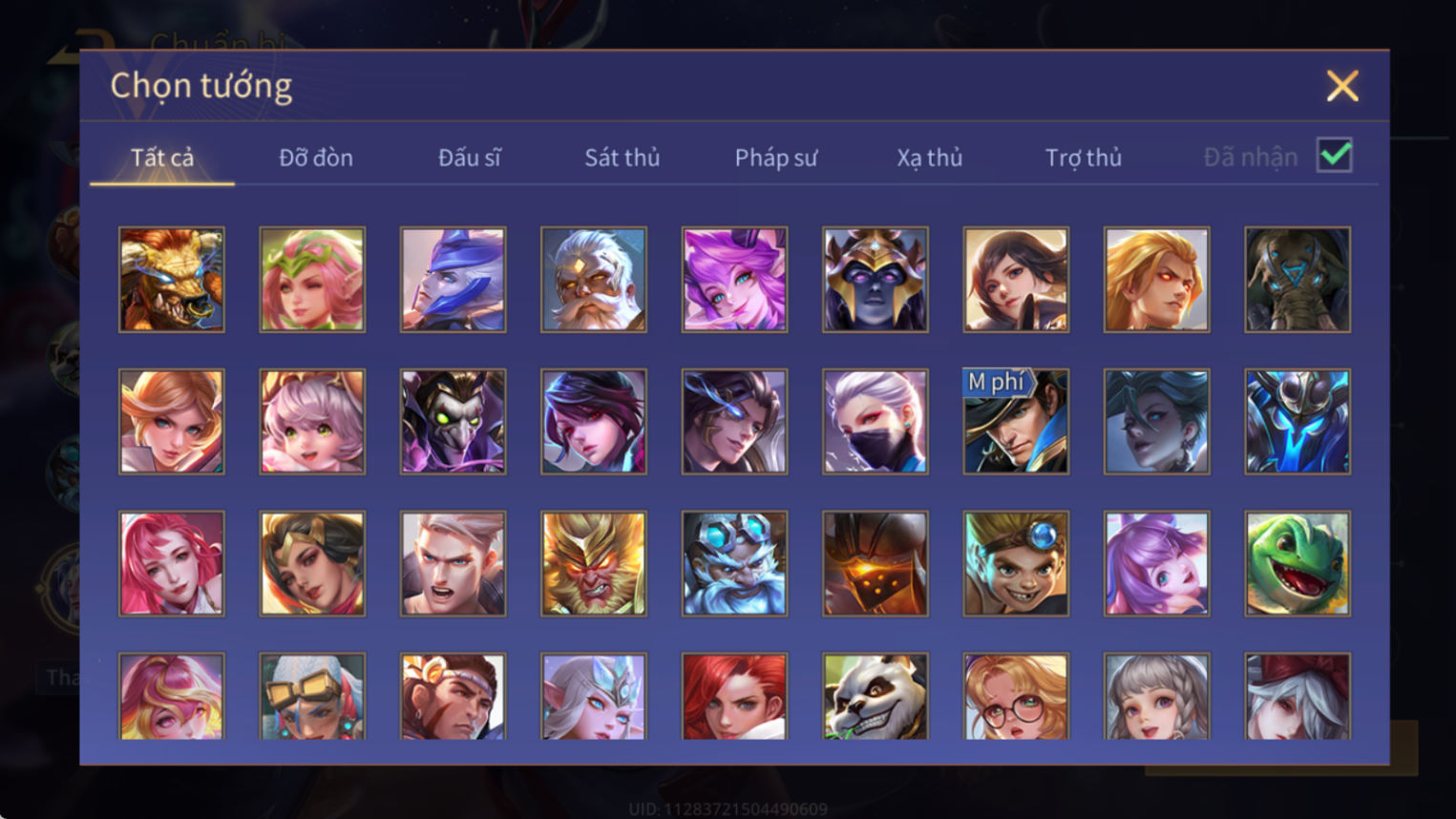Pick the elephant-mask dark hero
The width and height of the screenshot is (1456, 819).
(x=1297, y=280)
